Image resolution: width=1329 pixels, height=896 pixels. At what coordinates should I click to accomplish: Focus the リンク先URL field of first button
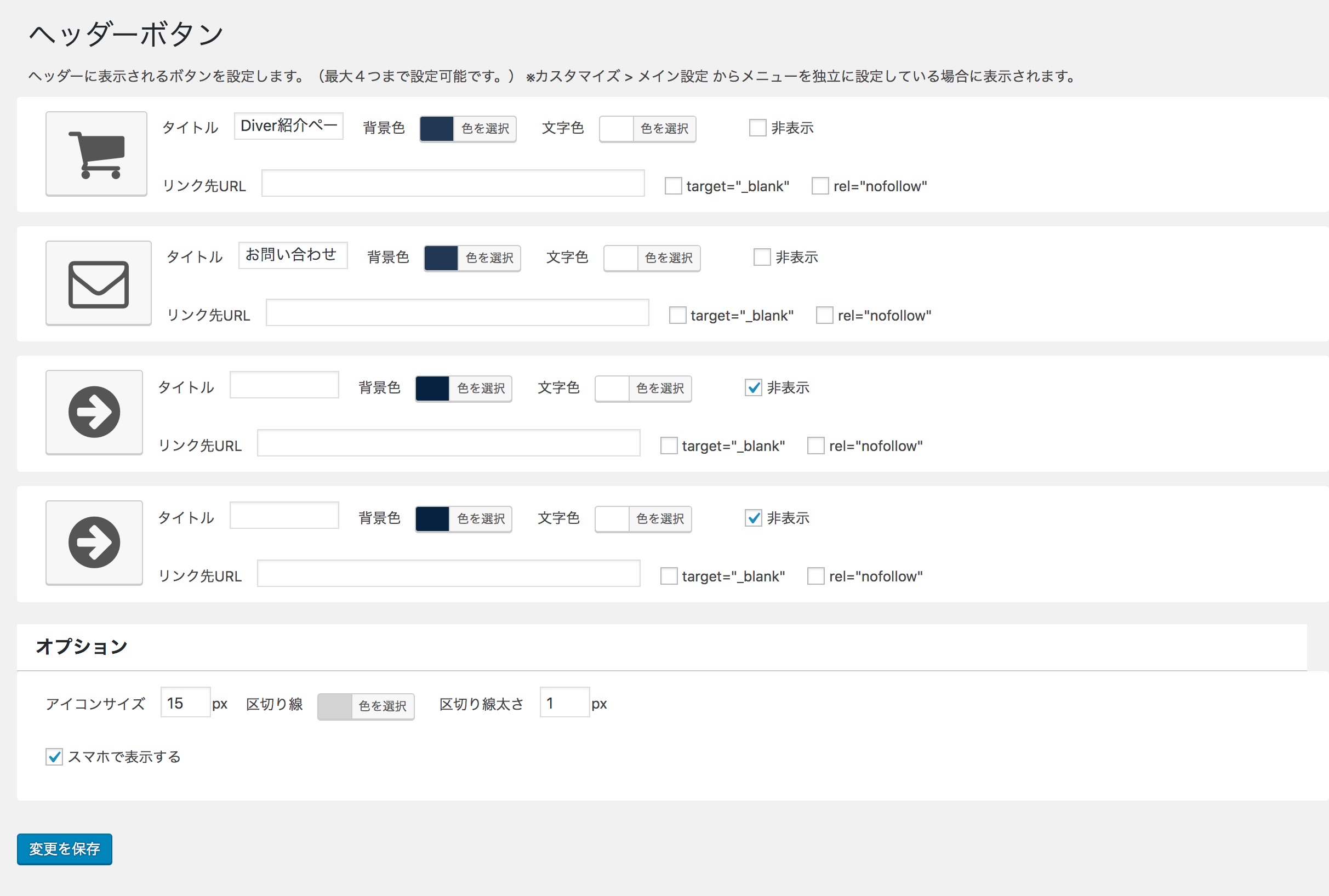point(453,184)
